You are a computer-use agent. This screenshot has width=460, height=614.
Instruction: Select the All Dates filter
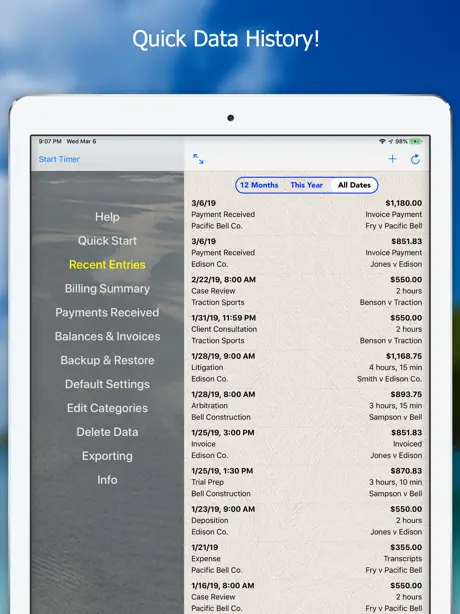pos(354,185)
